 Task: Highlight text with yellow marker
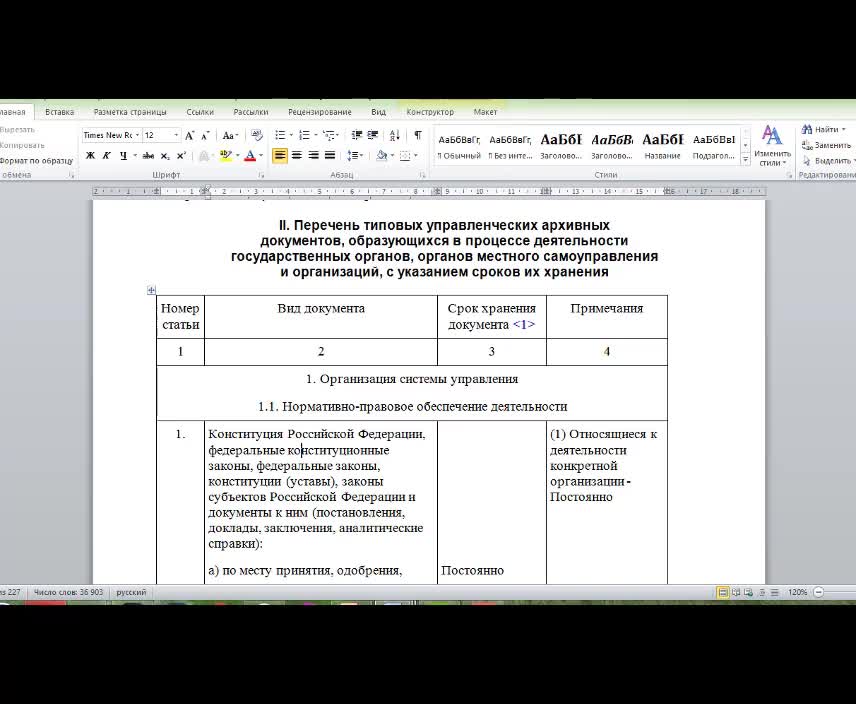point(225,156)
